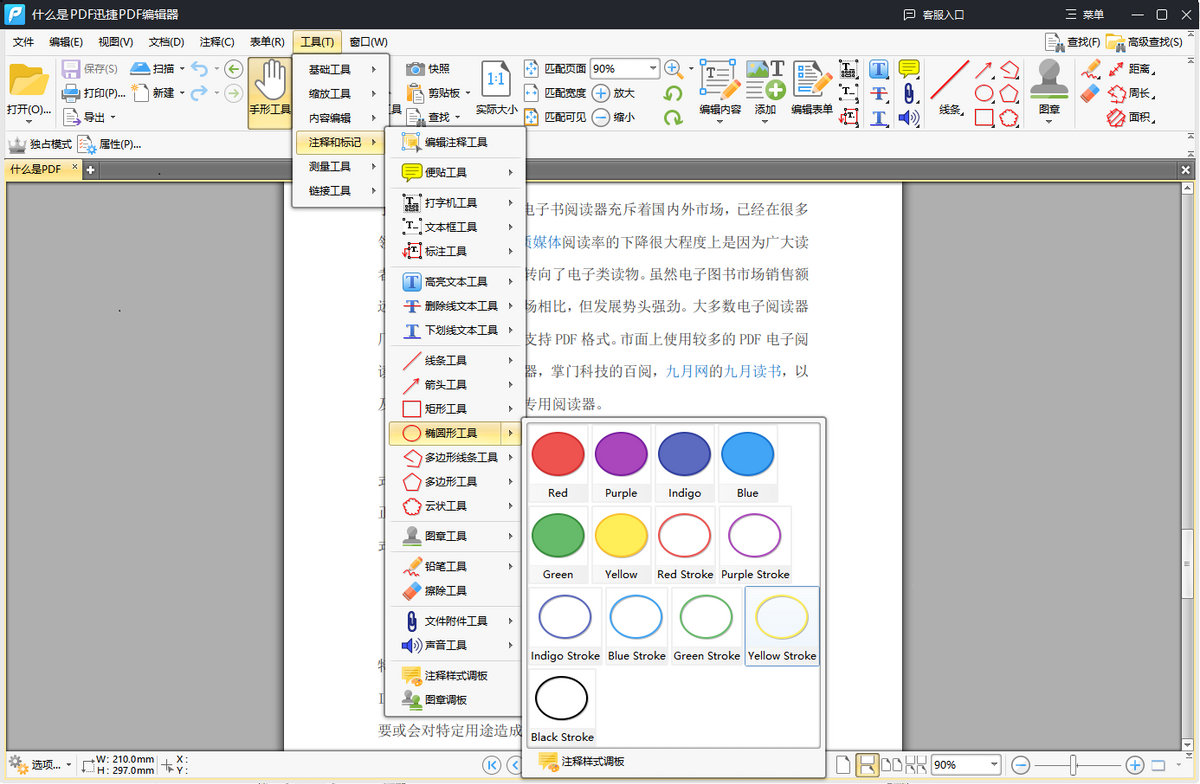Open the 窗口(W) menu
The width and height of the screenshot is (1200, 784).
(368, 42)
